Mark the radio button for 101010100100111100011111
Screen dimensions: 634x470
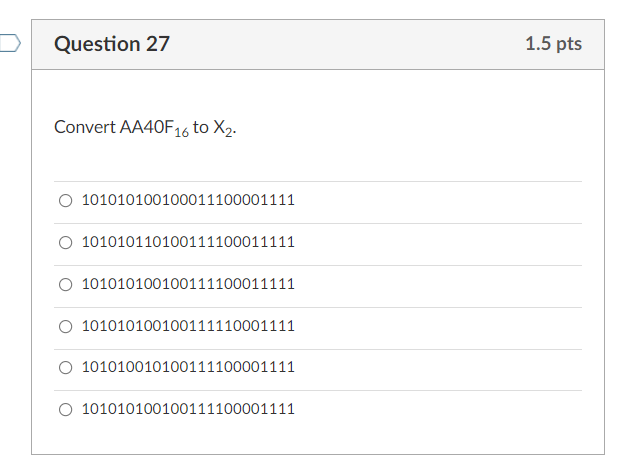[65, 284]
